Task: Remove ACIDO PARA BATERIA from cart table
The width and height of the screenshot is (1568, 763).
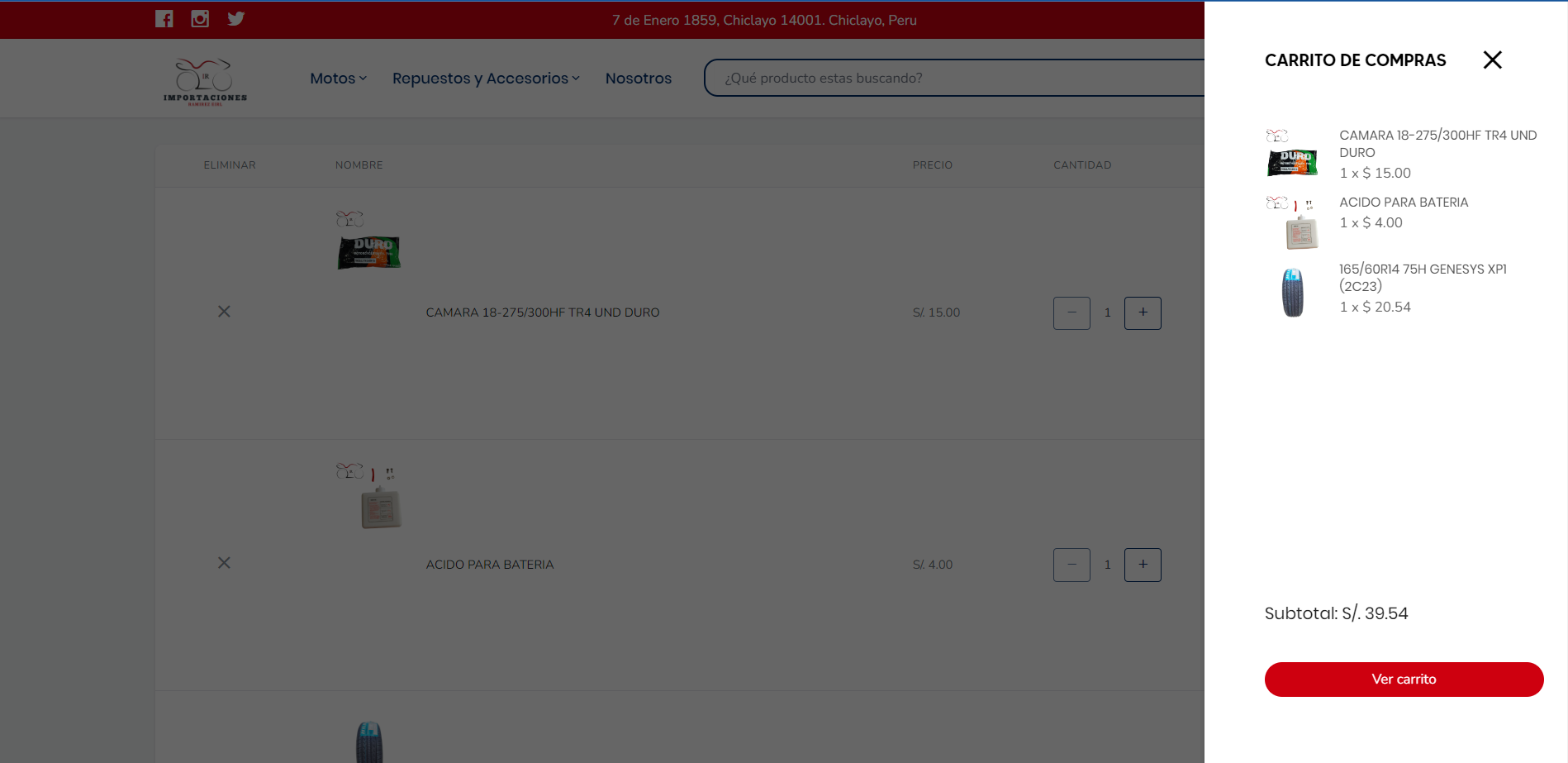Action: point(224,563)
